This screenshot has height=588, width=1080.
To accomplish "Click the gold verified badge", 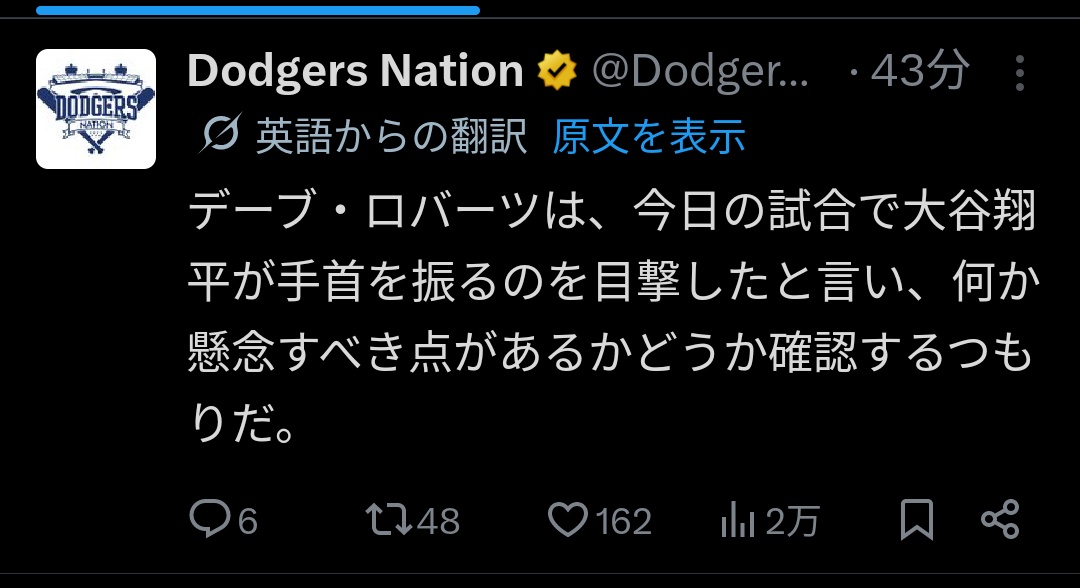I will click(557, 71).
